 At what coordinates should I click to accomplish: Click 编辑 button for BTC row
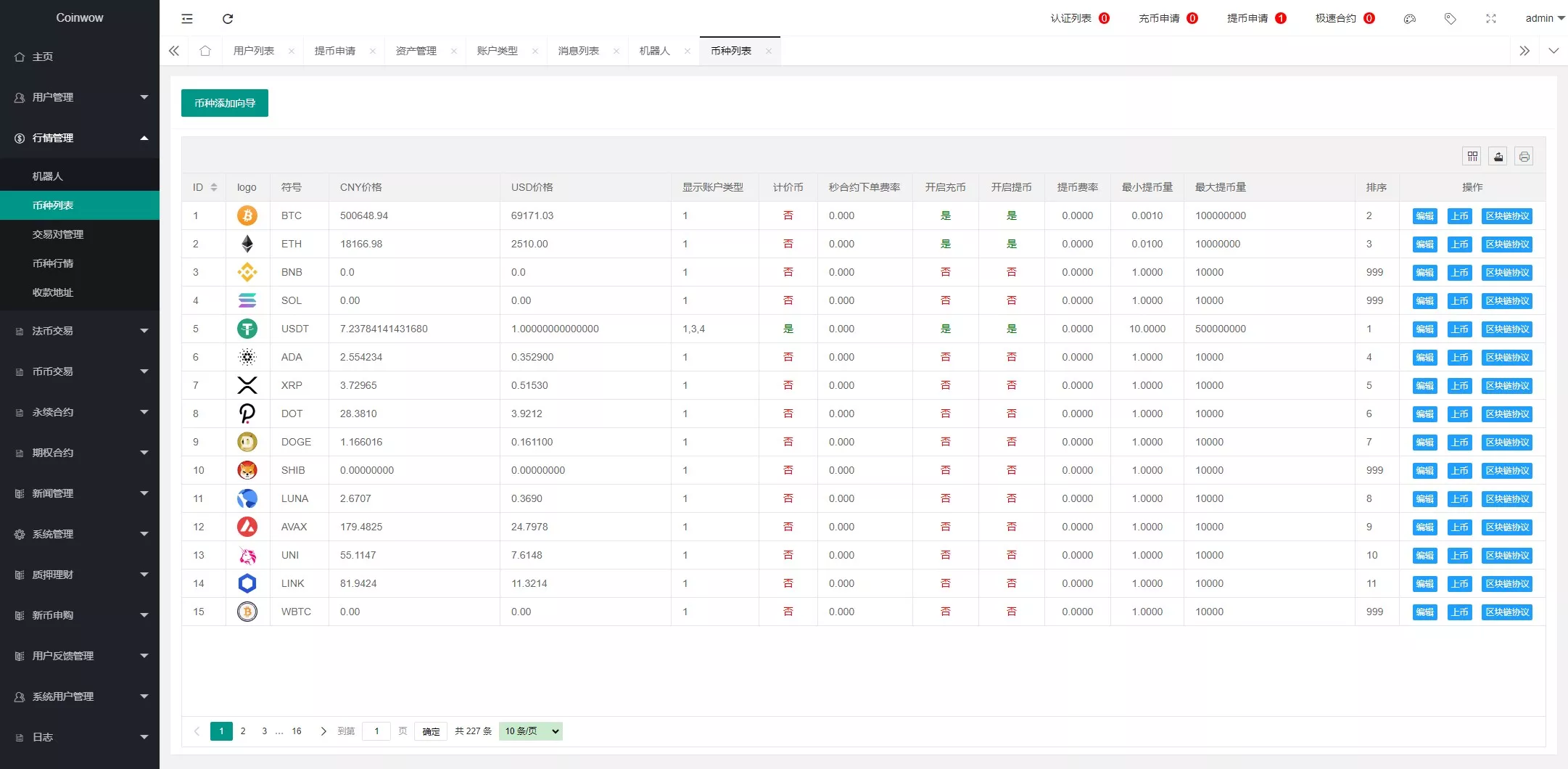tap(1424, 216)
